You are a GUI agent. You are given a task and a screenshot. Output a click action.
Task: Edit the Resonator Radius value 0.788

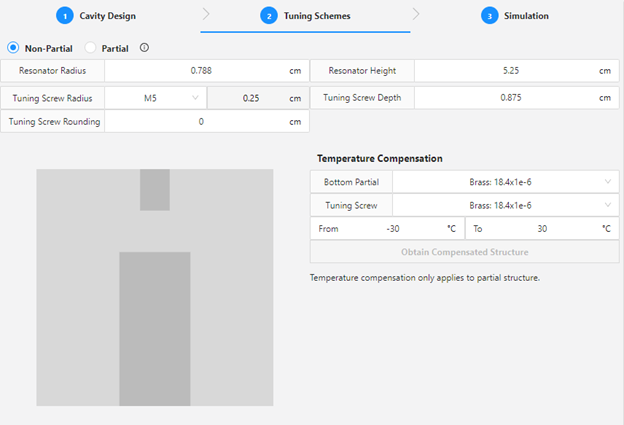(x=207, y=71)
